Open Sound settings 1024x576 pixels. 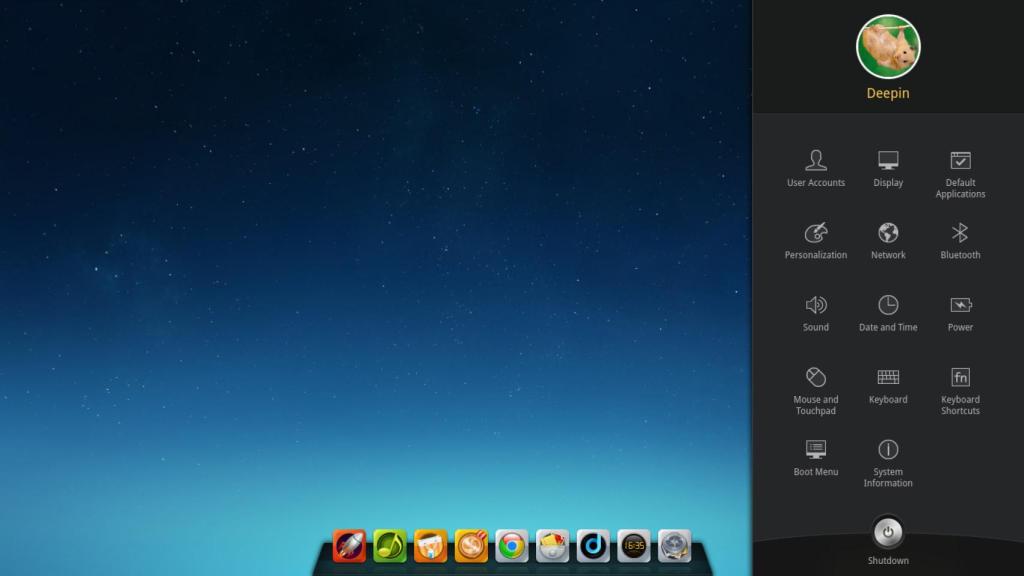(815, 312)
